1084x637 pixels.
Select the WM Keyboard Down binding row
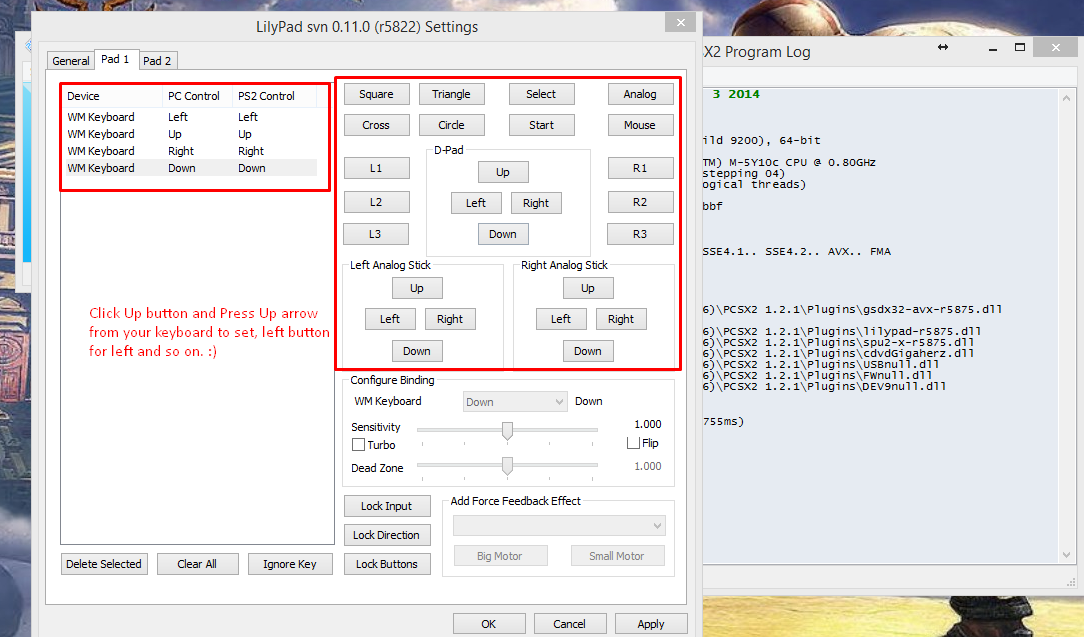[x=189, y=168]
